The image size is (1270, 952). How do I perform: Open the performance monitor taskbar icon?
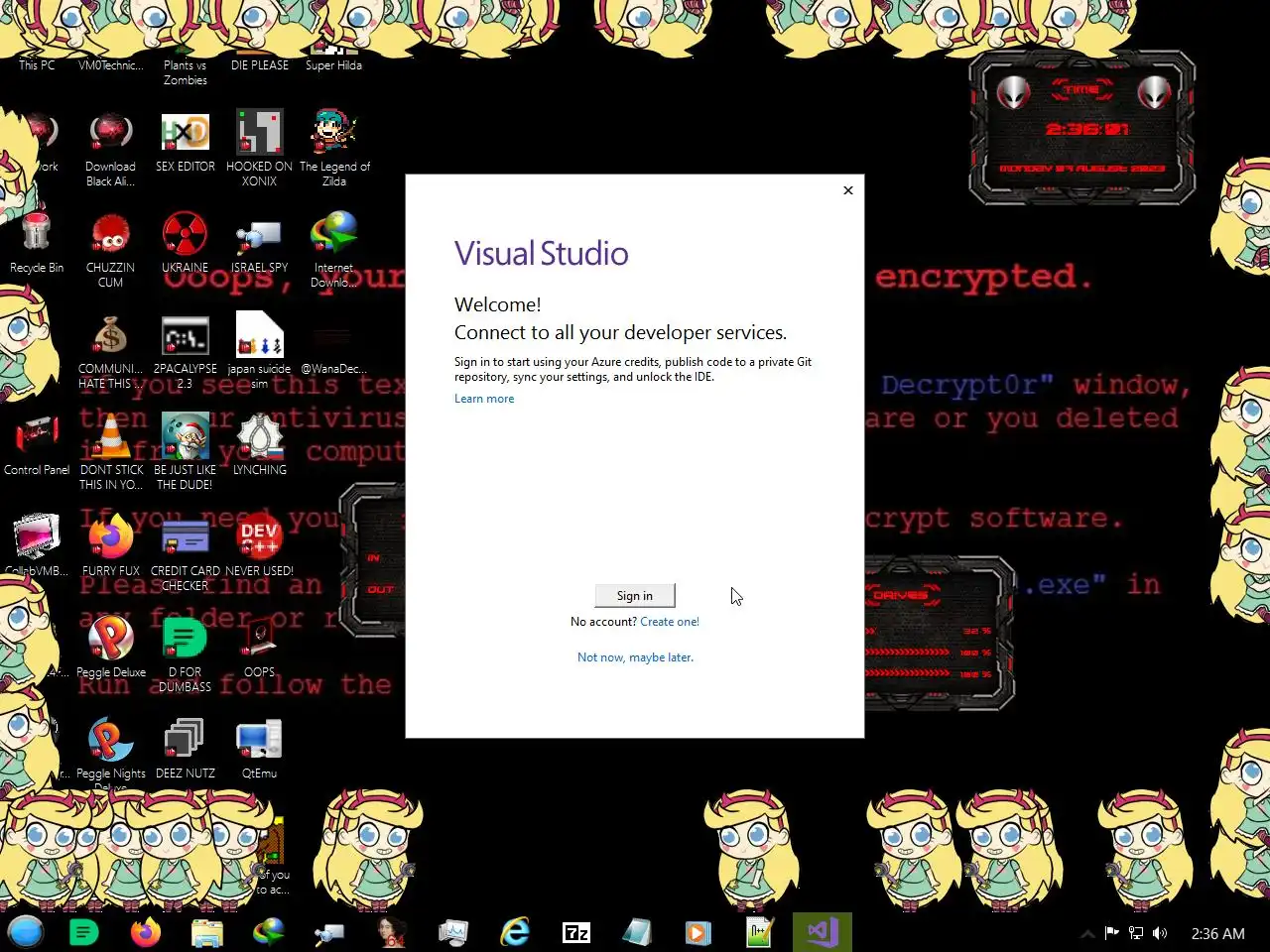453,932
